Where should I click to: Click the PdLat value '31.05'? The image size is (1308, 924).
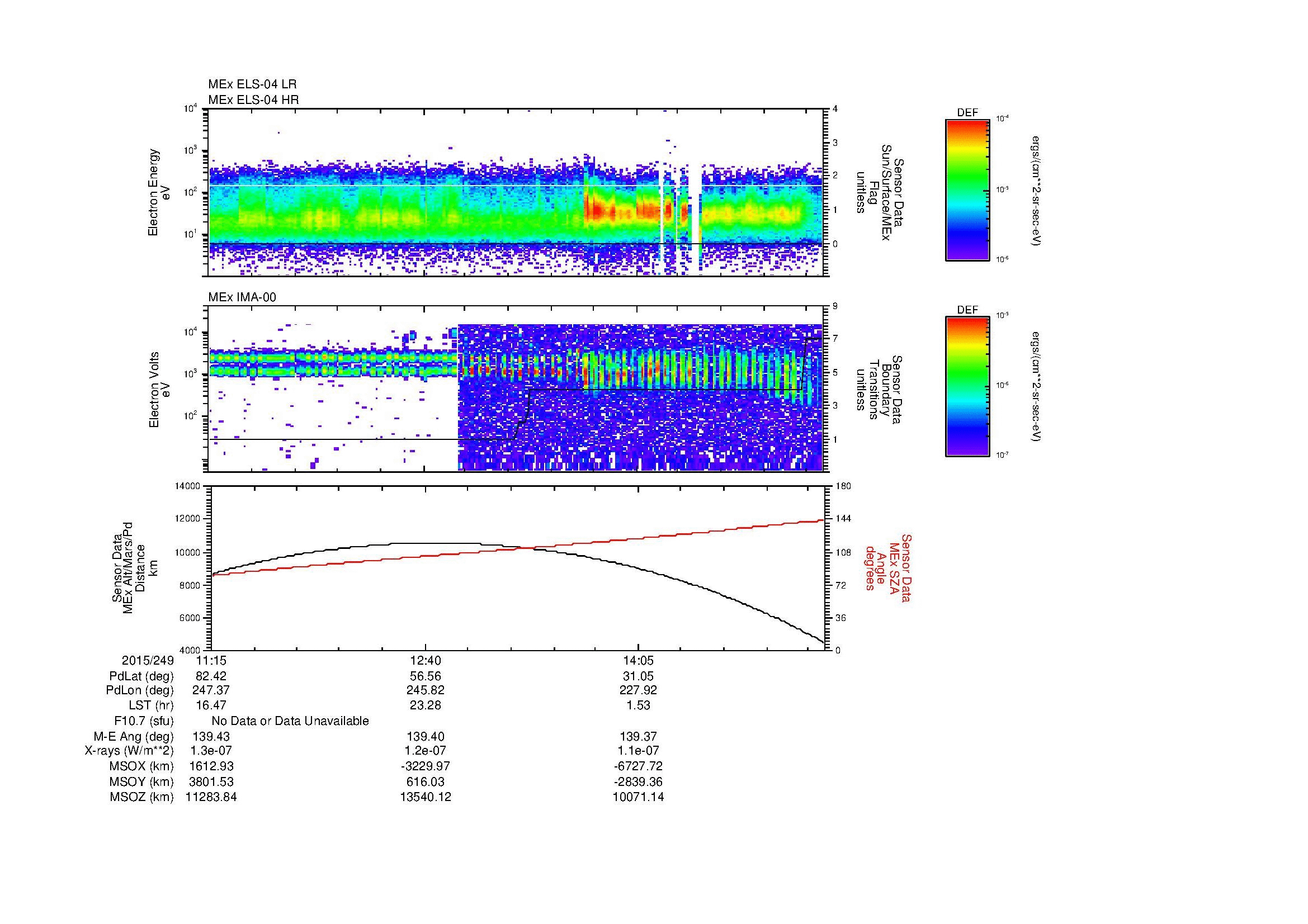pyautogui.click(x=638, y=676)
